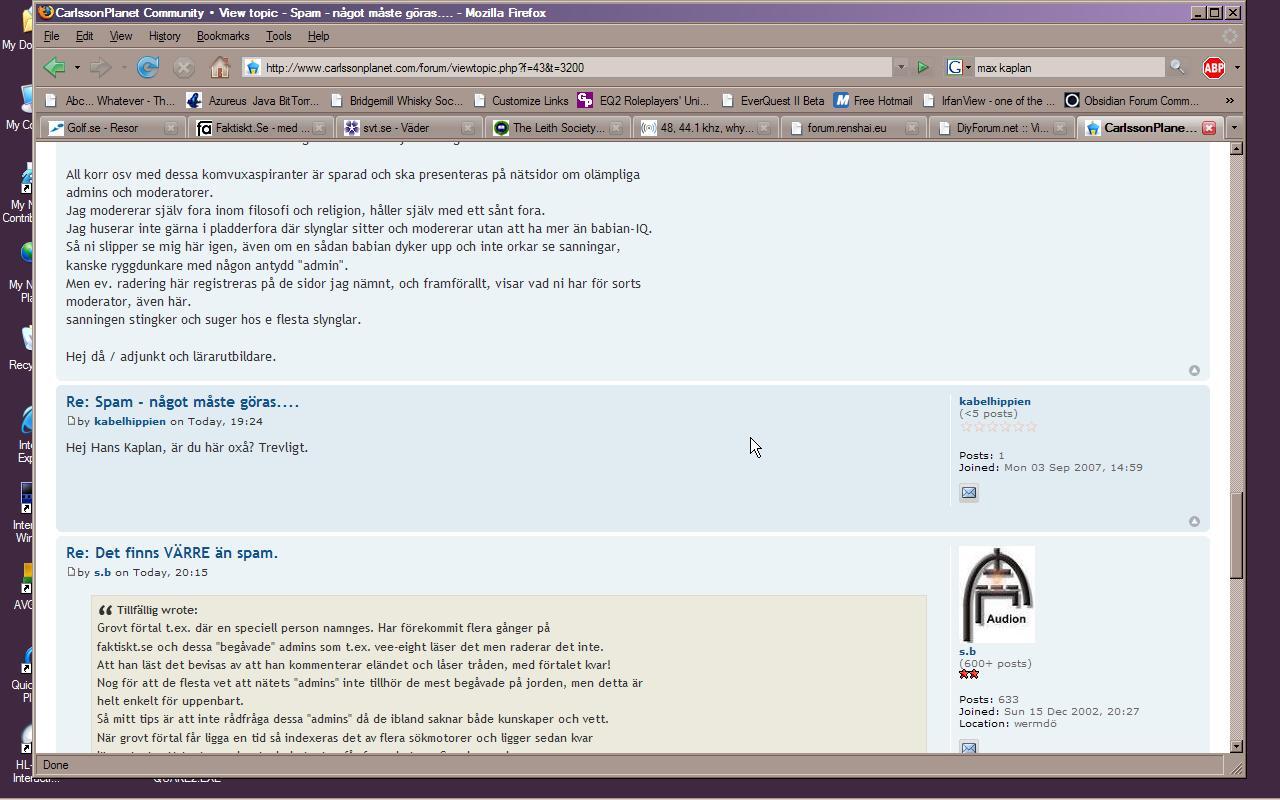This screenshot has height=800, width=1280.
Task: Open the list all tabs dropdown
Action: [x=1234, y=128]
